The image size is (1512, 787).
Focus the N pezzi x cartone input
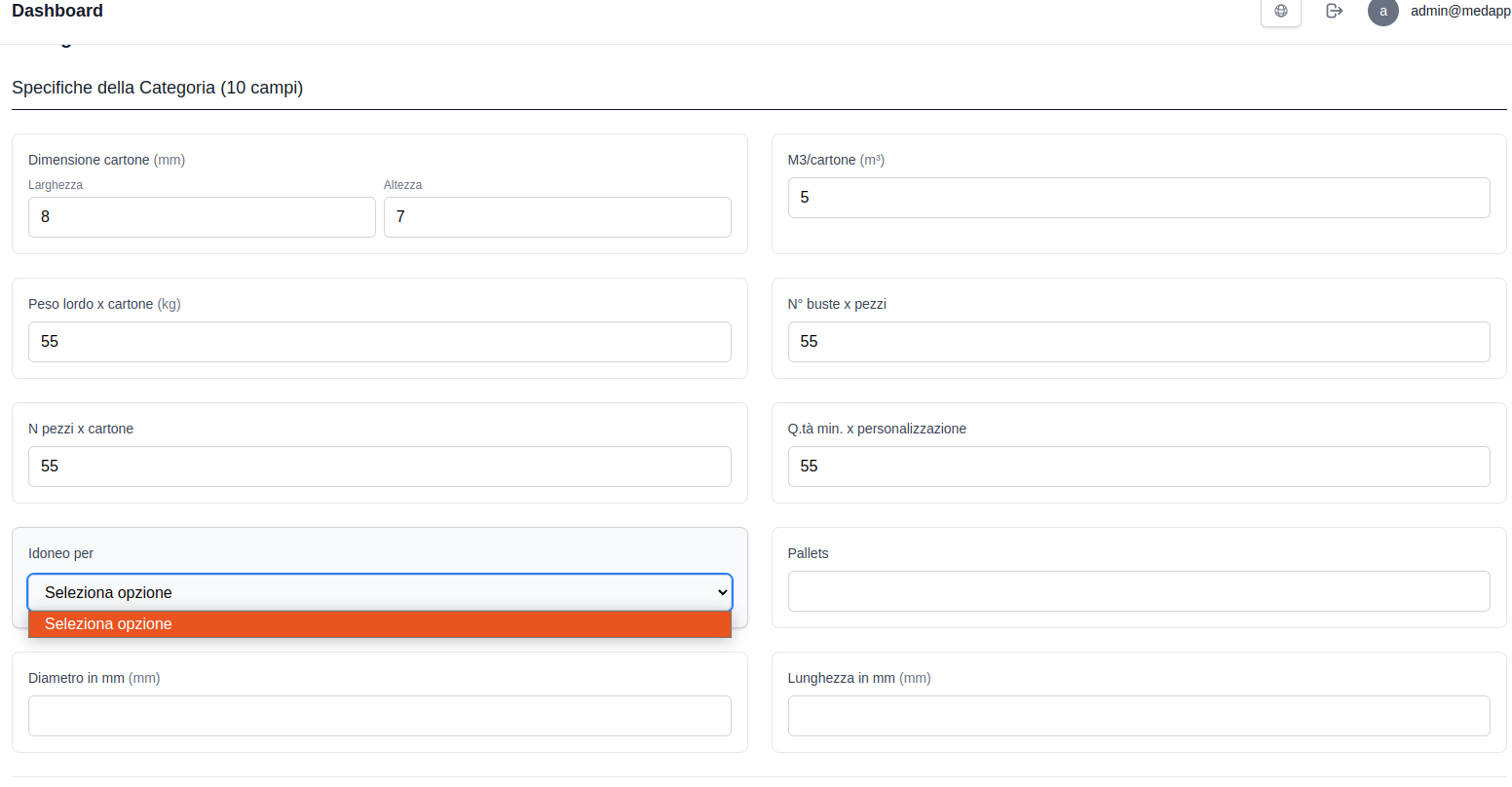[x=379, y=467]
